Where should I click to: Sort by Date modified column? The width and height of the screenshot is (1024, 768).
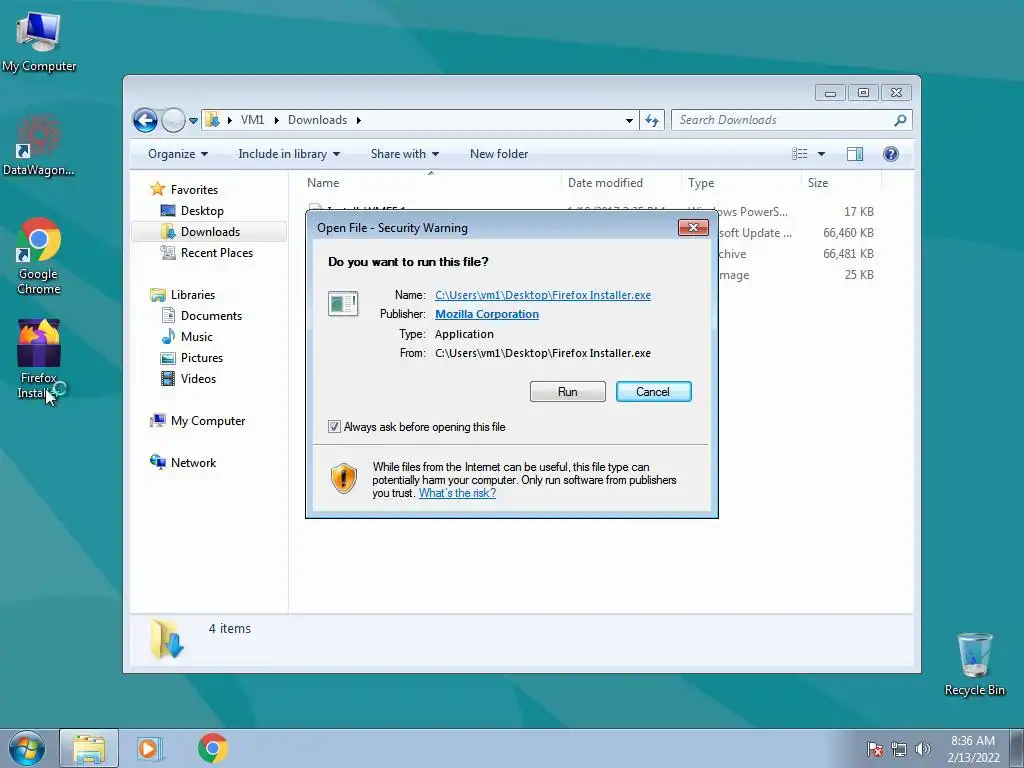[x=620, y=183]
